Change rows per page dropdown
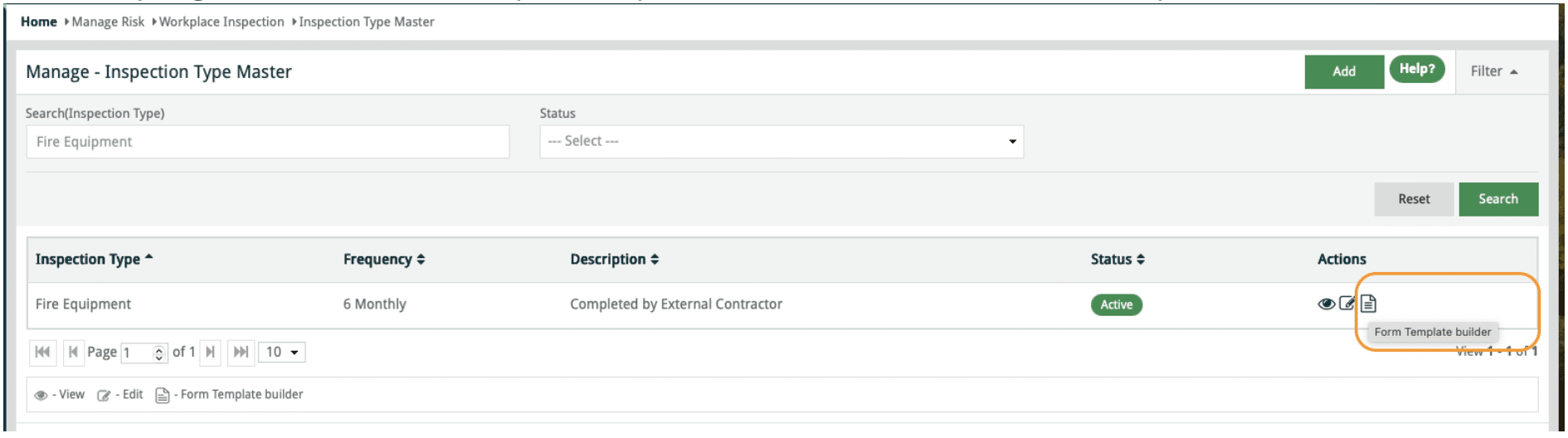This screenshot has width=1568, height=438. (x=281, y=352)
